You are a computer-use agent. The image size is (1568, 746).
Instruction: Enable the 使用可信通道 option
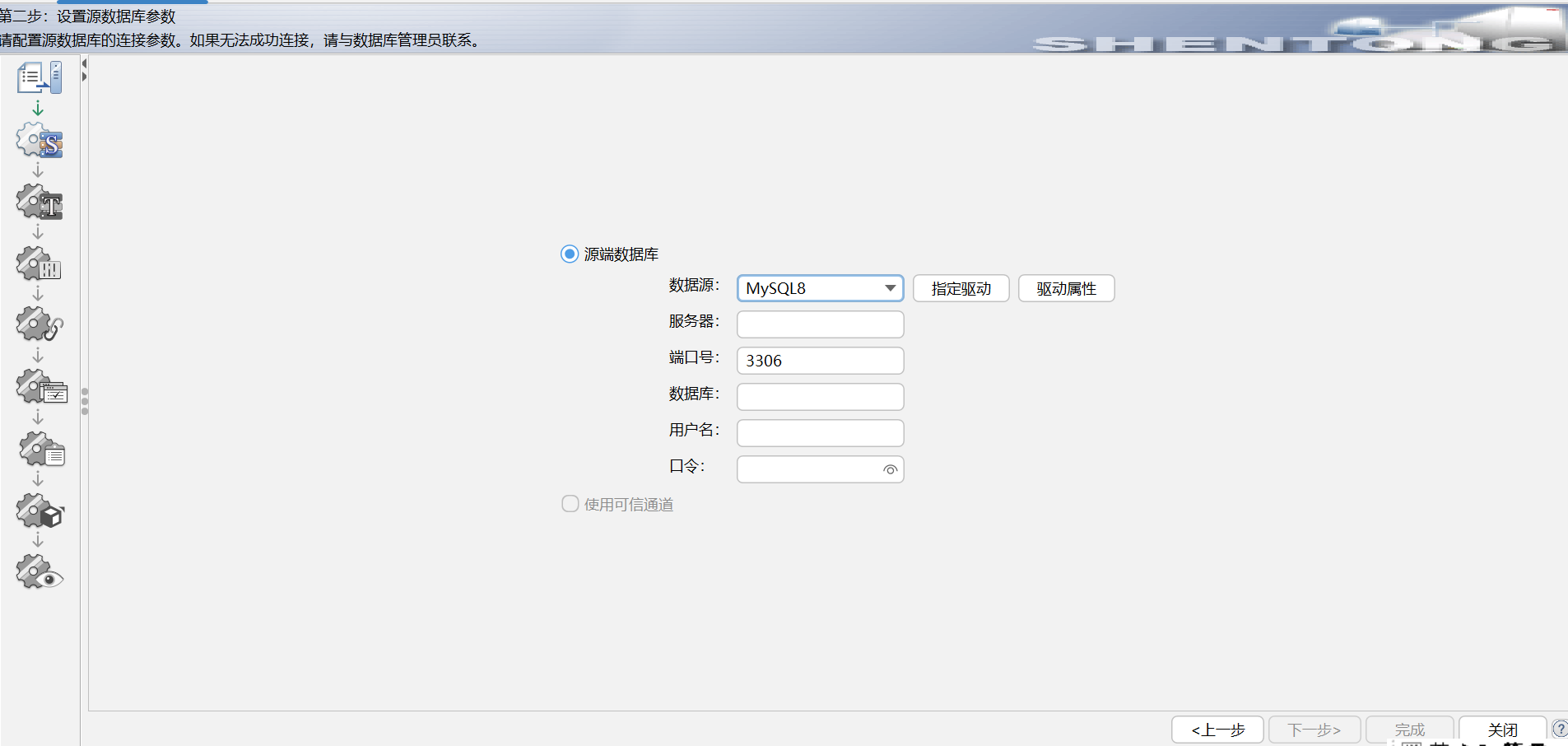coord(570,503)
